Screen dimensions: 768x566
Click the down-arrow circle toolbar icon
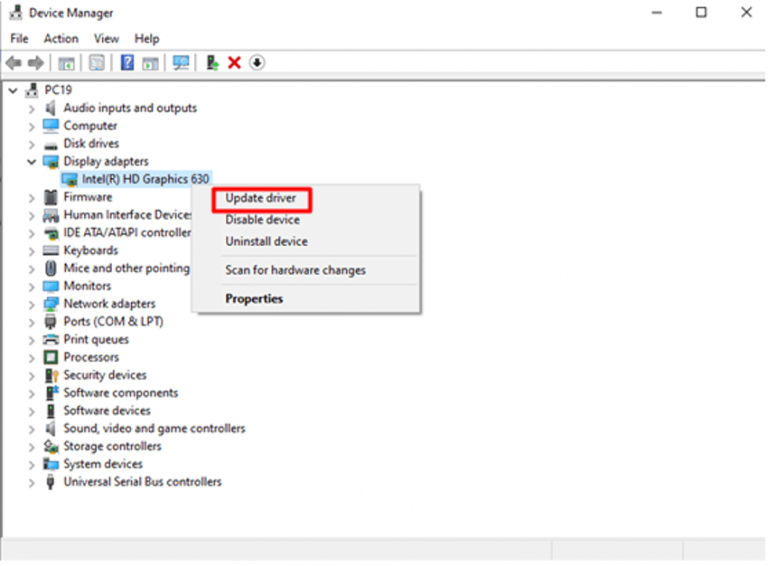pyautogui.click(x=257, y=63)
